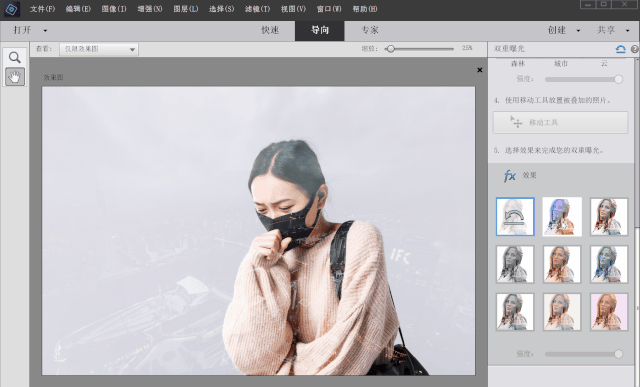Apply the blue toned effect in middle row
The height and width of the screenshot is (387, 640).
(609, 264)
